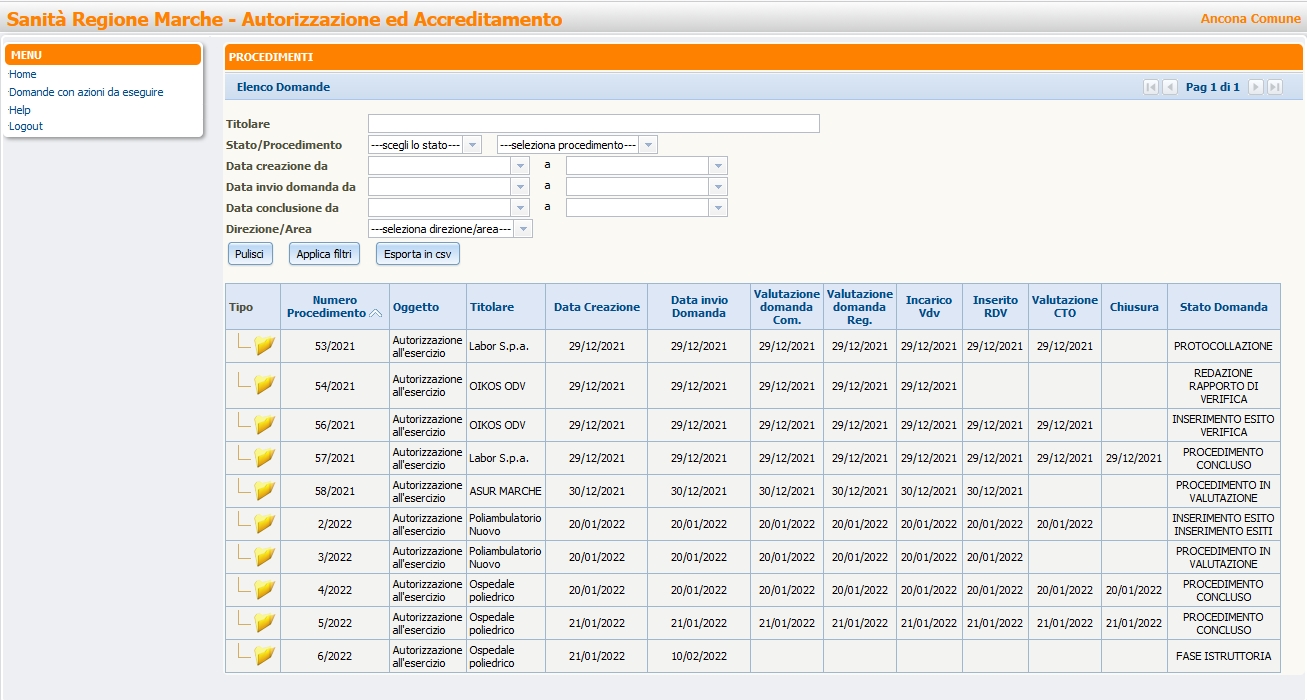Open Home in the menu

(22, 74)
